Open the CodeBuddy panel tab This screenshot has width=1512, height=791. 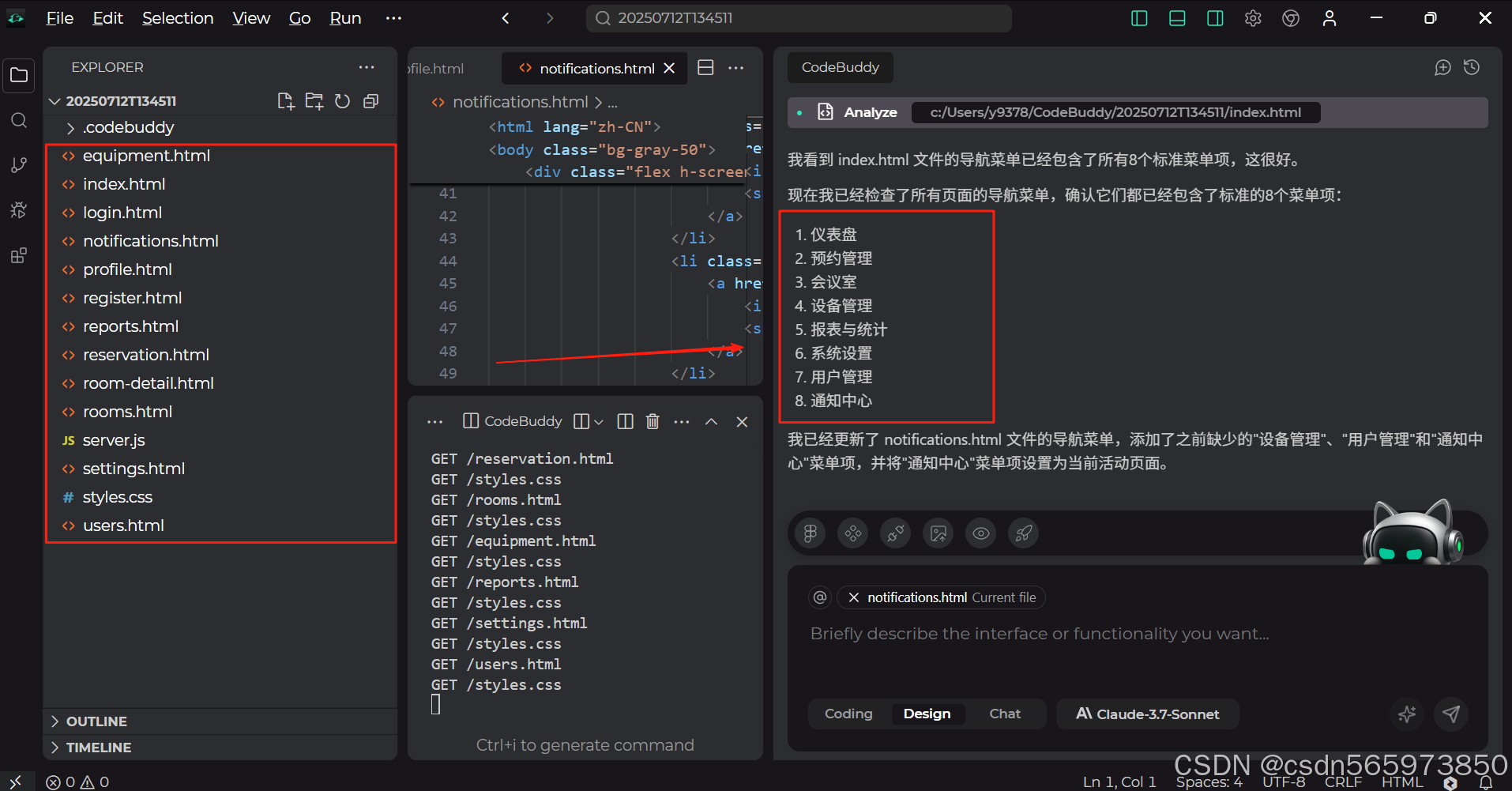pos(840,68)
